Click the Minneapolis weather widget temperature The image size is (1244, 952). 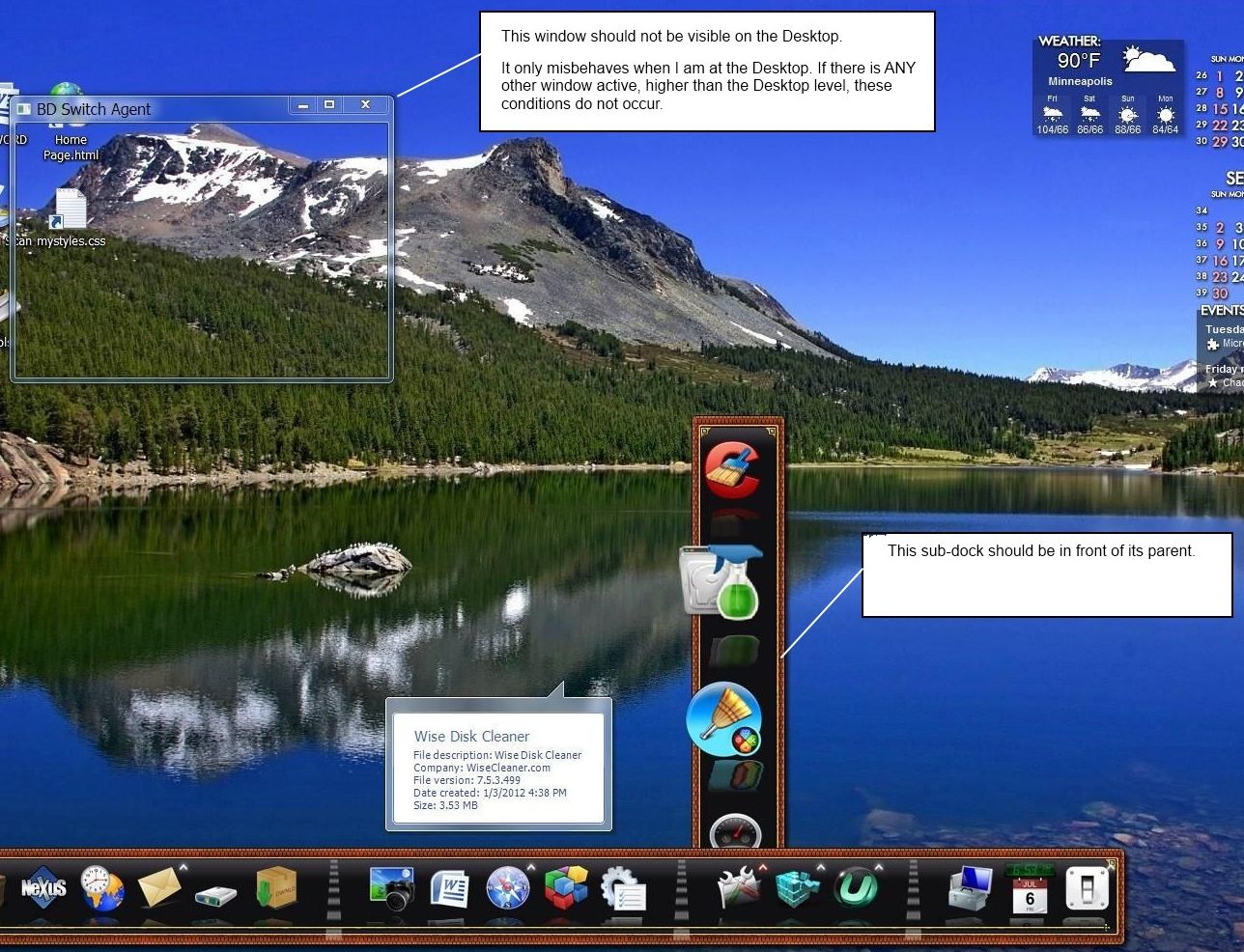coord(1078,61)
